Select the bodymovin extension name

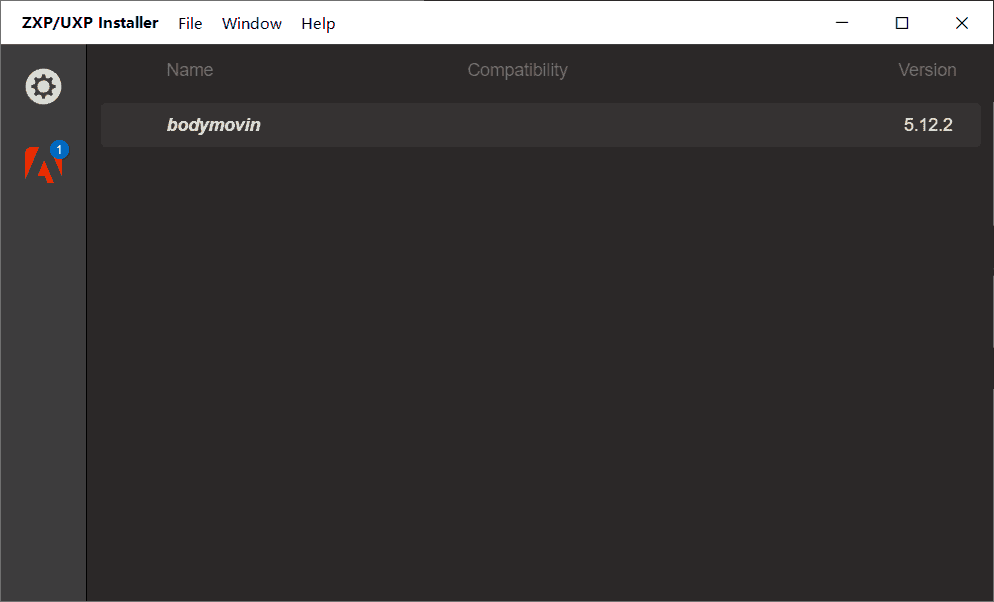[213, 125]
